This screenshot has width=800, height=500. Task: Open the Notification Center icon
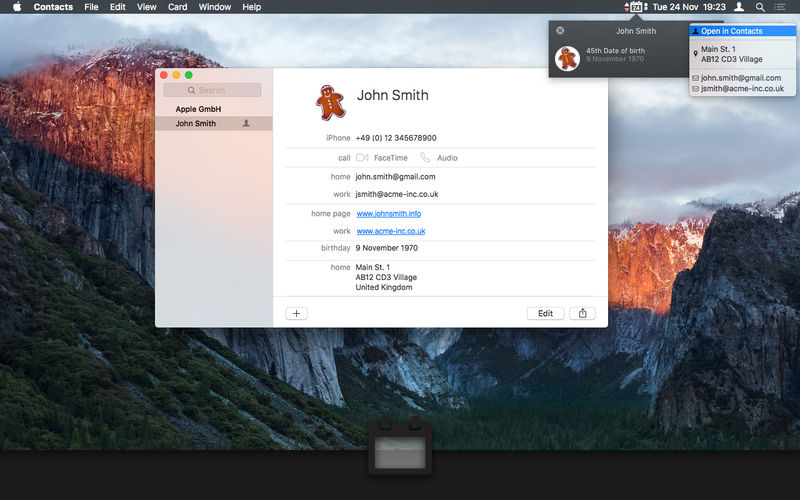(x=779, y=7)
